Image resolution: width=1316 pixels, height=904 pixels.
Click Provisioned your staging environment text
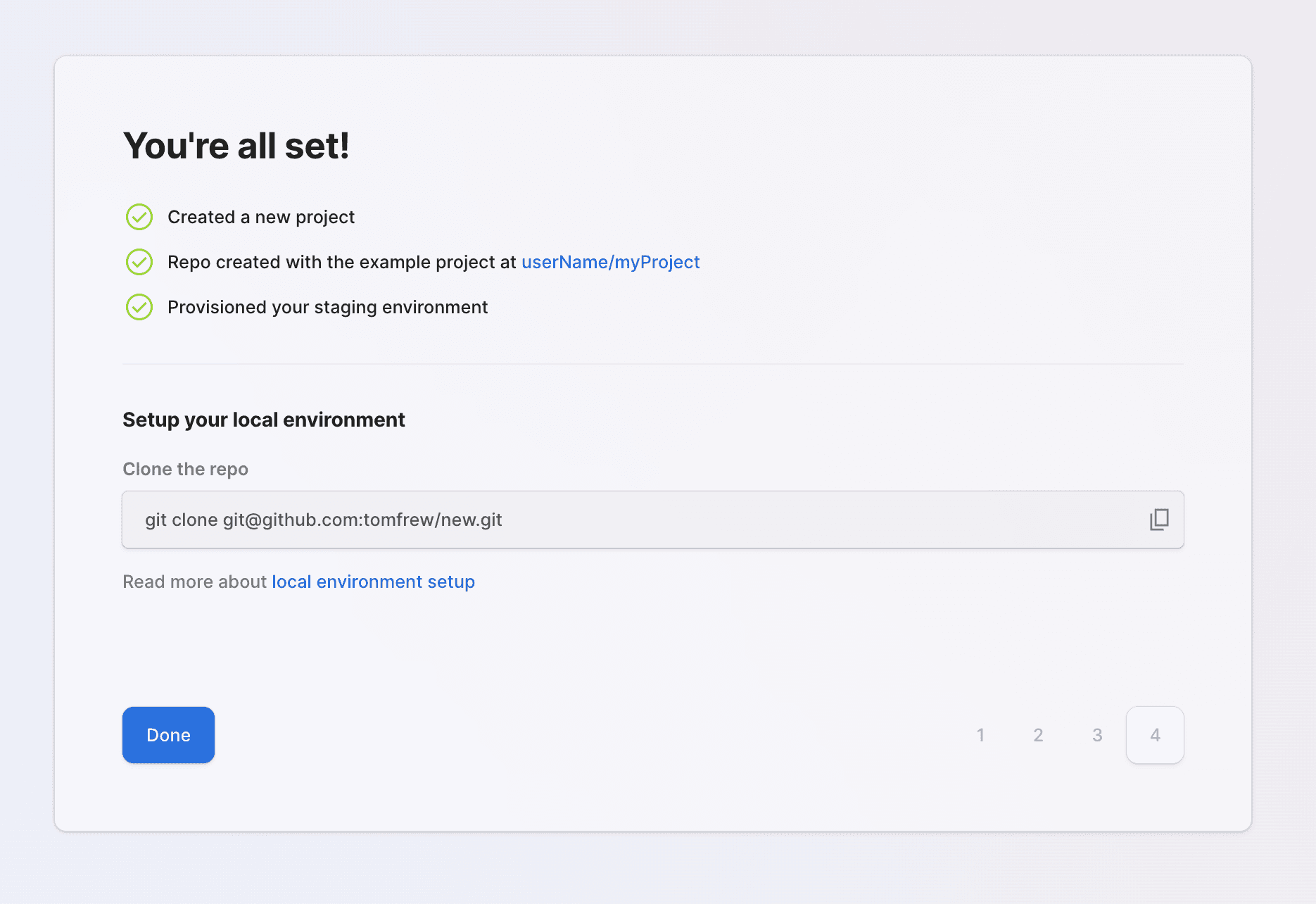click(x=327, y=307)
